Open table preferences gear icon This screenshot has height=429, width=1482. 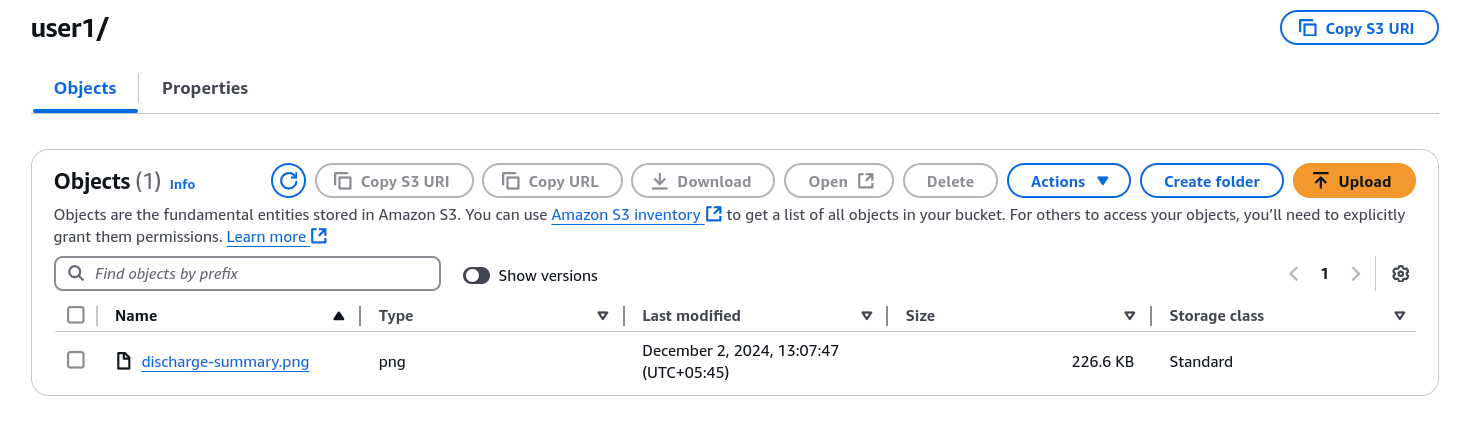pos(1400,274)
